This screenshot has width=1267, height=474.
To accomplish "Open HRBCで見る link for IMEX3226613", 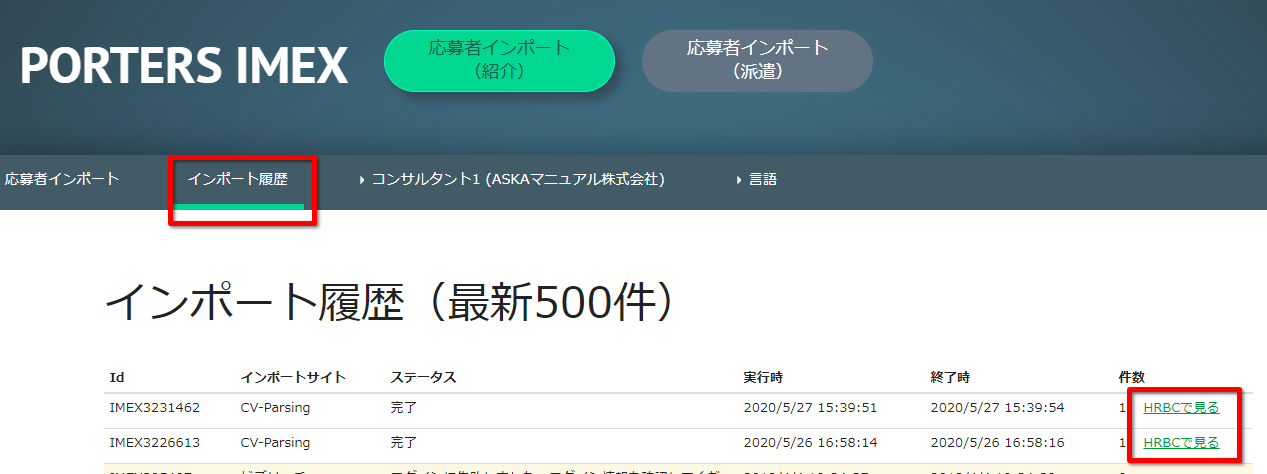I will [x=1181, y=442].
